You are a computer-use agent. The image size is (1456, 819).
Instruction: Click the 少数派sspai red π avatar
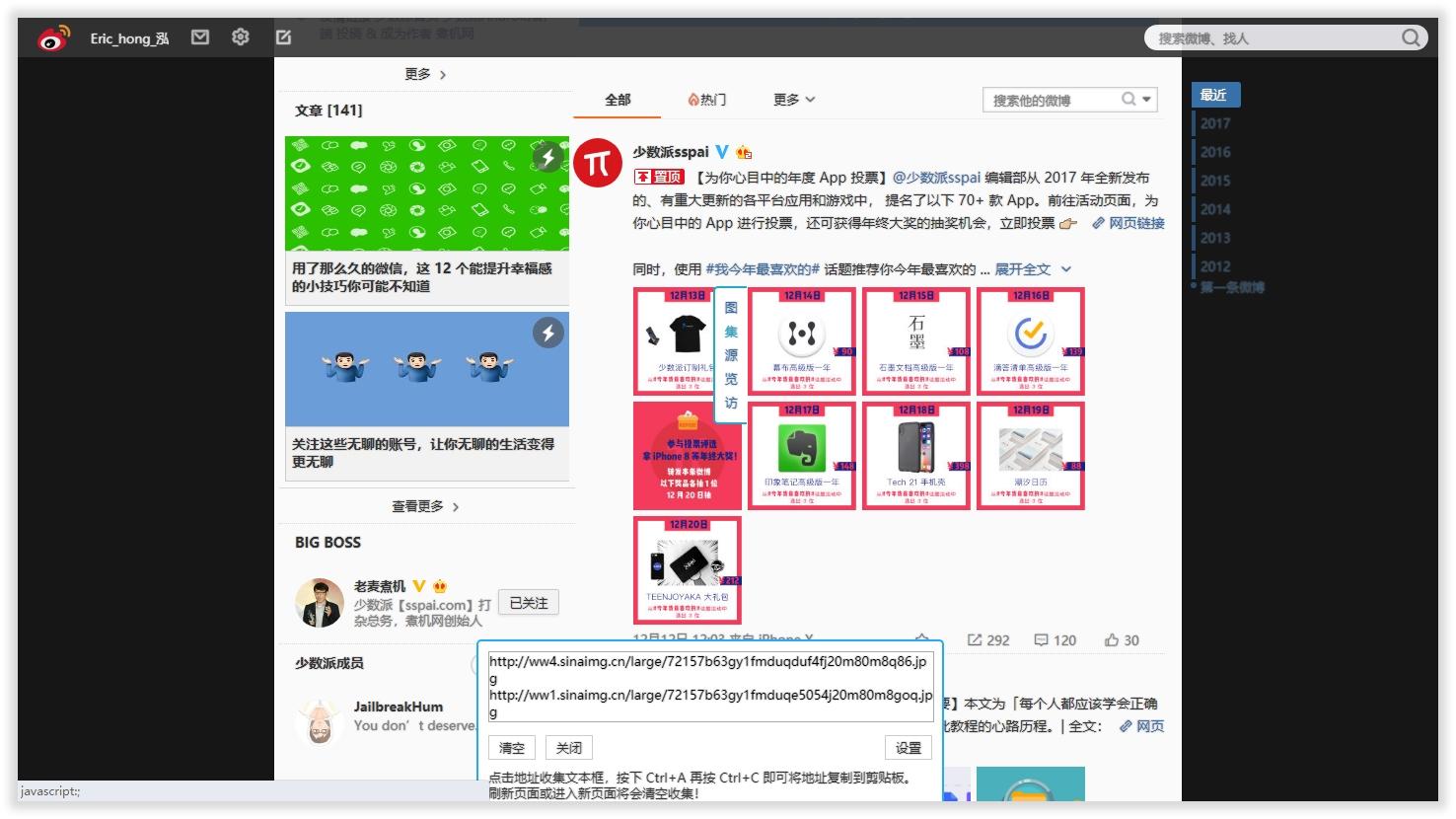tap(598, 164)
